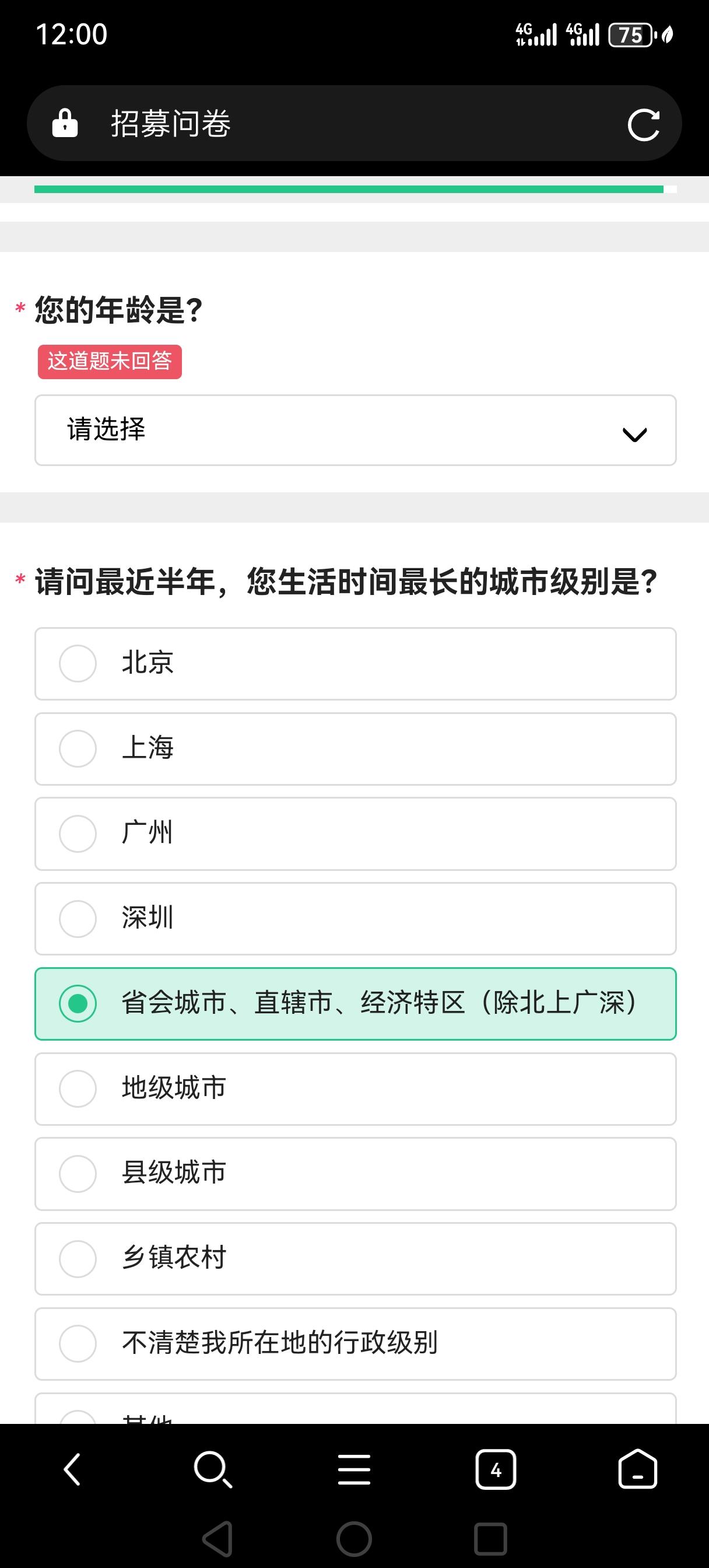Image resolution: width=709 pixels, height=1568 pixels.
Task: Tap the browser back arrow icon
Action: [x=72, y=1470]
